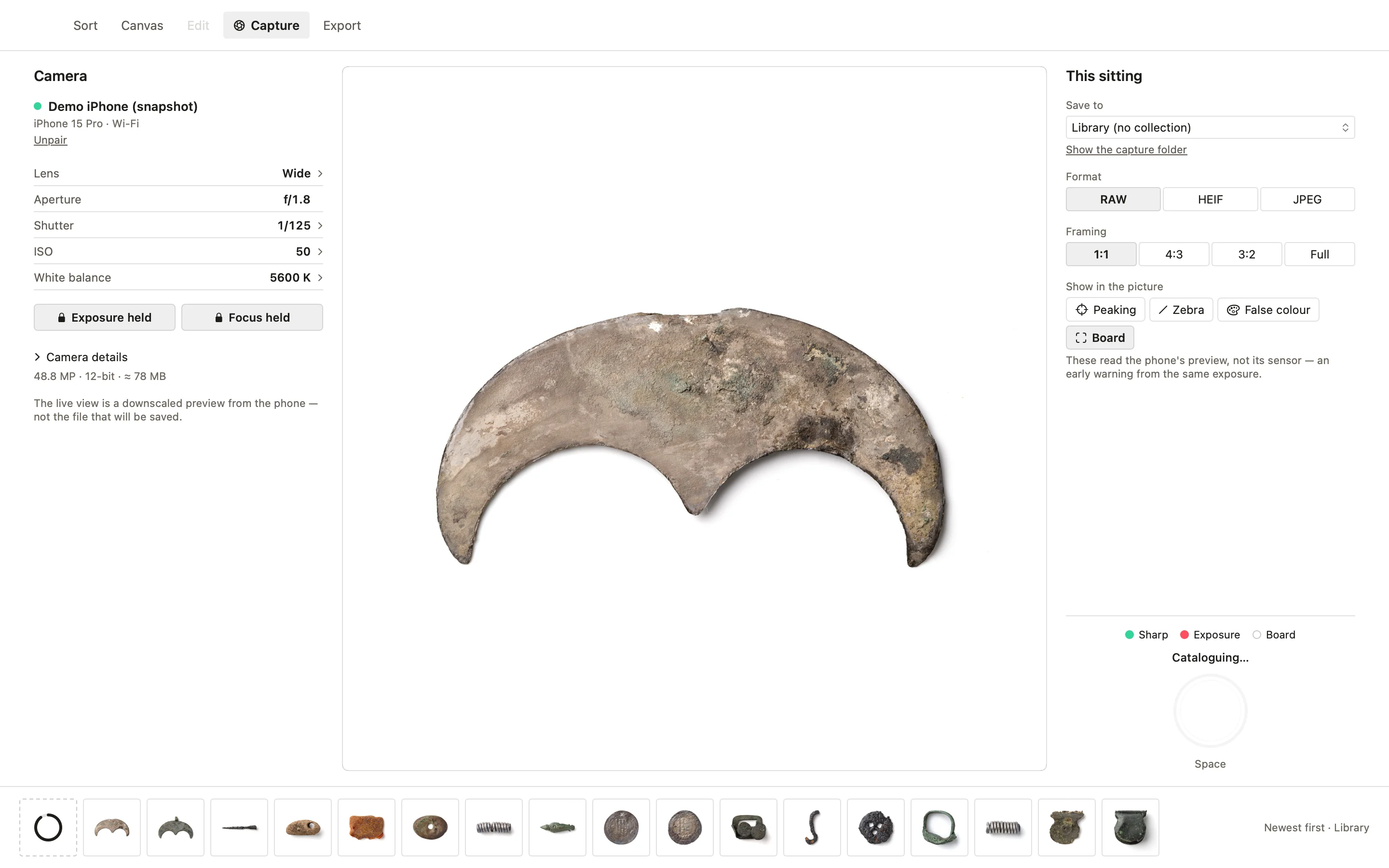Click Newest first · Library sort label

(x=1316, y=827)
